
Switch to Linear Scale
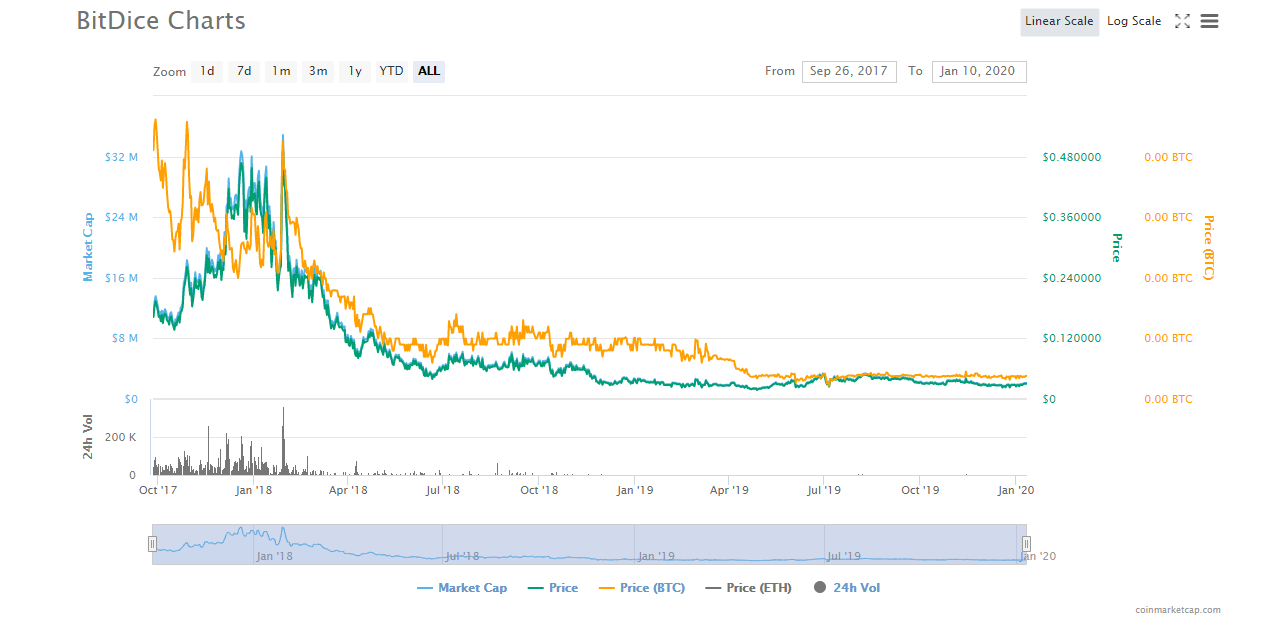click(x=1059, y=21)
